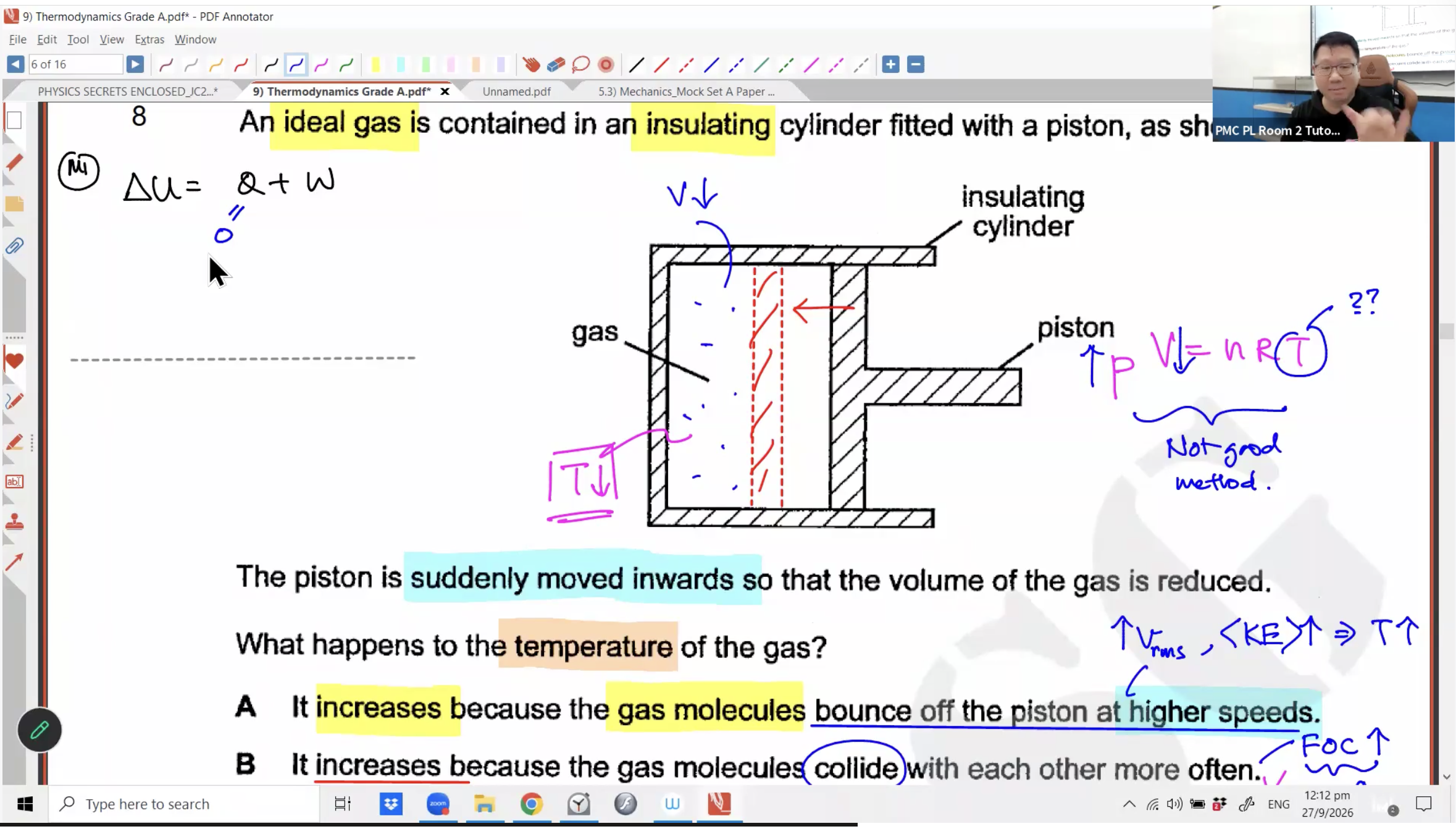Select the orange pen preset

[215, 64]
